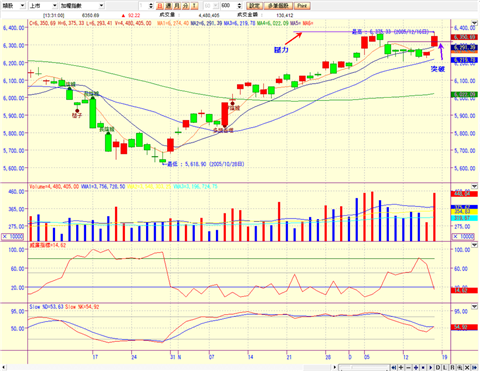This screenshot has height=371, width=480.
Task: Click the highest price 6,375.33 label
Action: [391, 32]
